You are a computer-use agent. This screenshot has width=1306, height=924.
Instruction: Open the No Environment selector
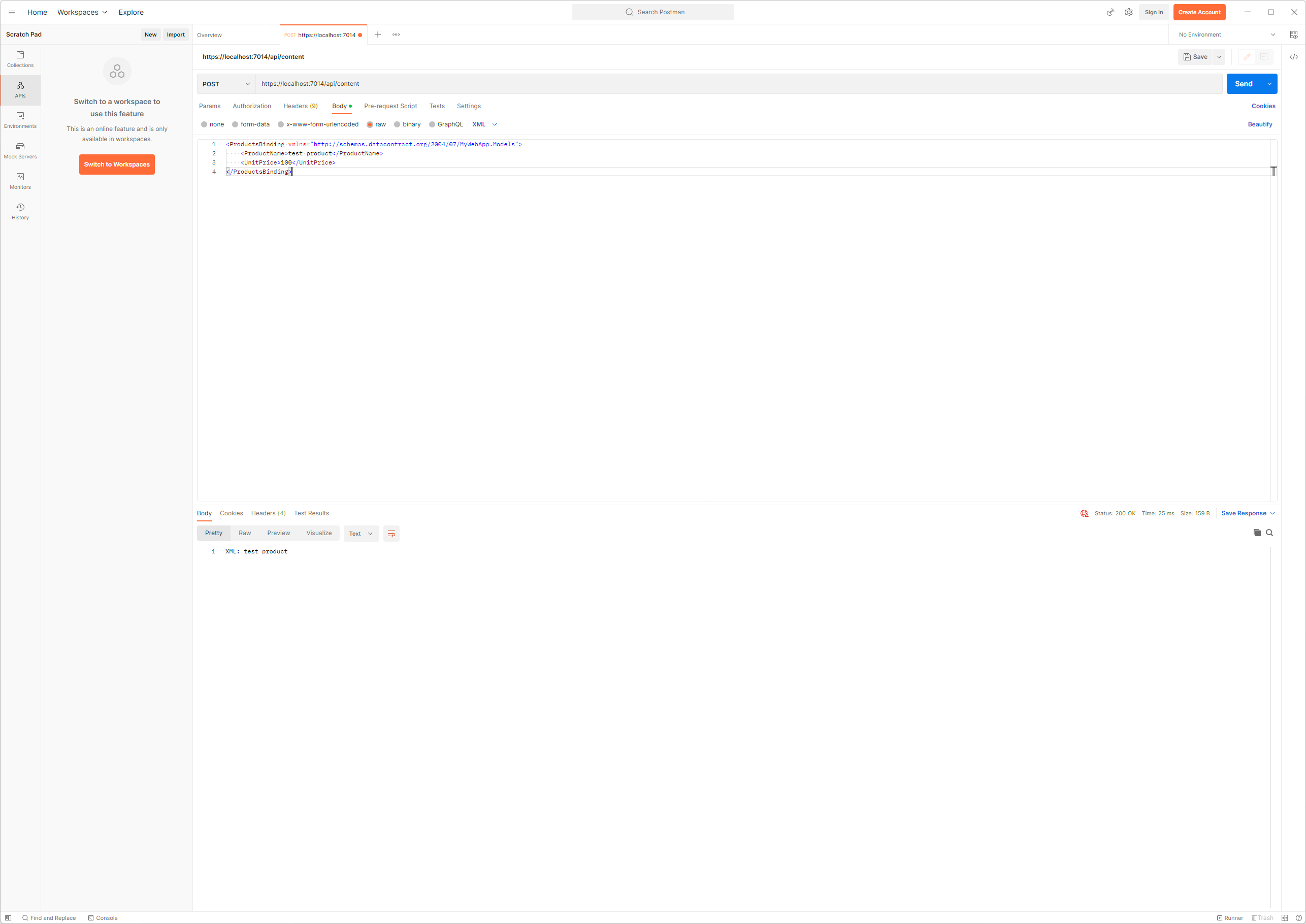[x=1226, y=35]
